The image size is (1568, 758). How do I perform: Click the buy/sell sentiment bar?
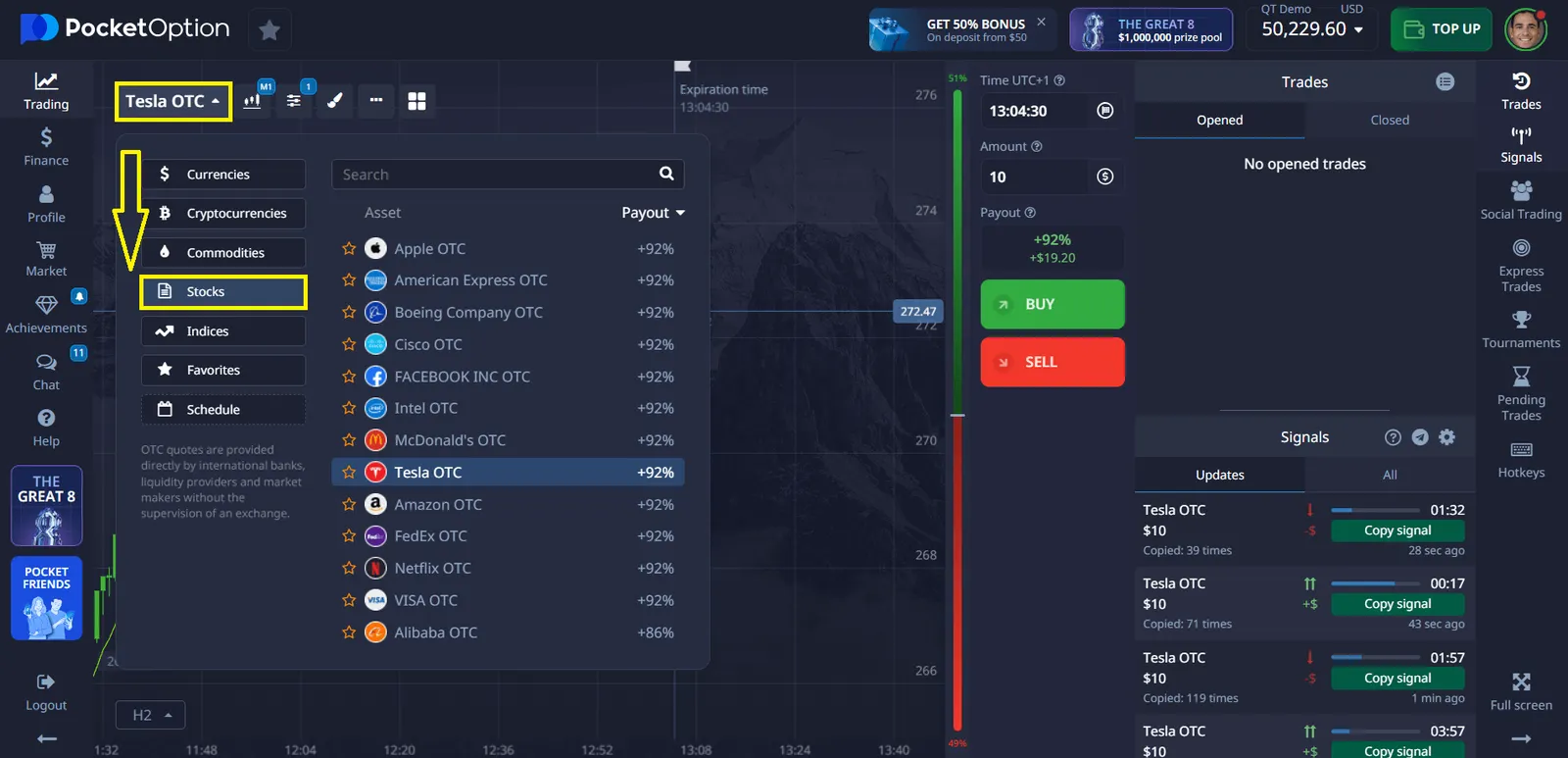click(957, 412)
